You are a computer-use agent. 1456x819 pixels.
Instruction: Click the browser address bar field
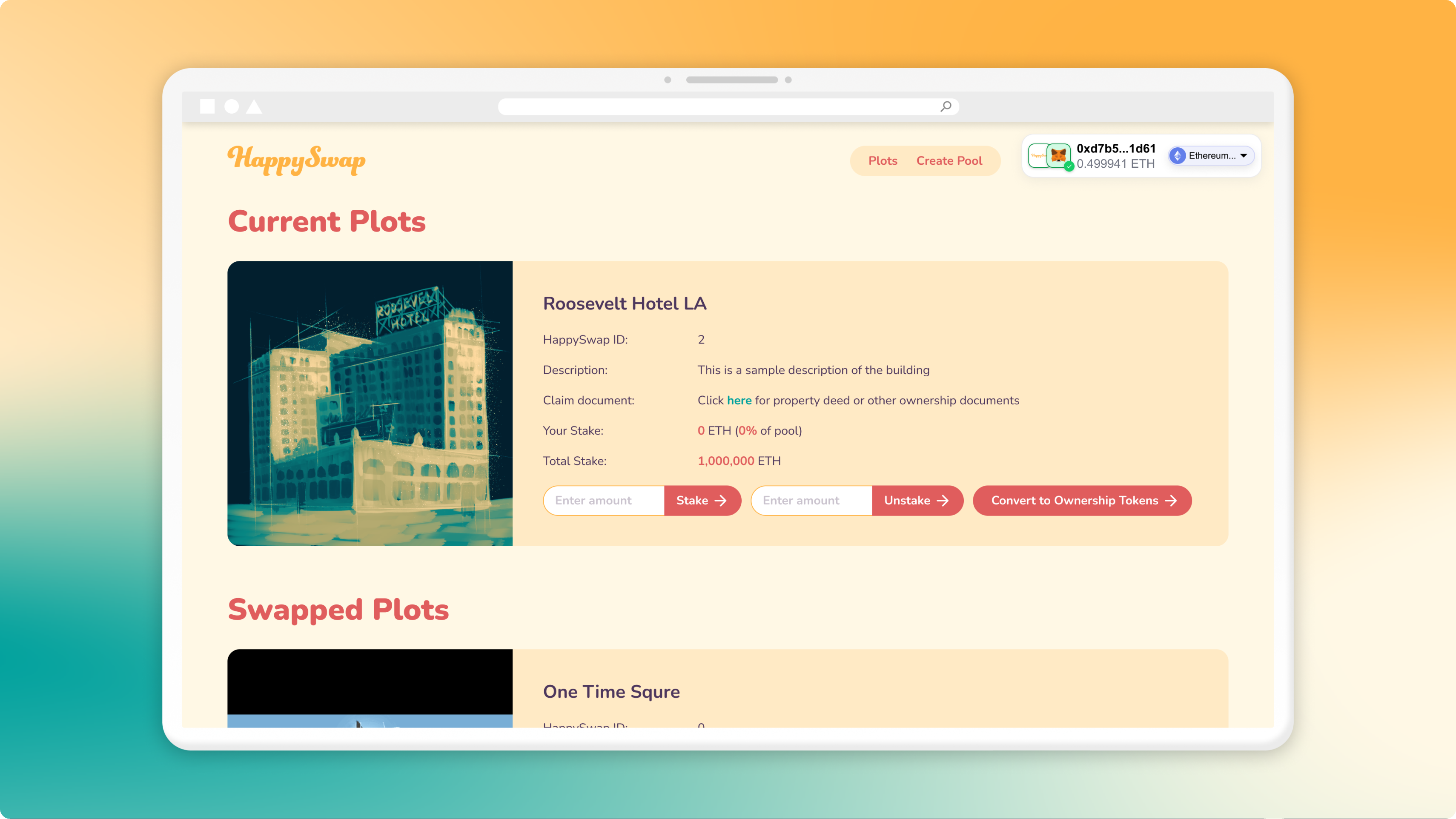pyautogui.click(x=728, y=106)
